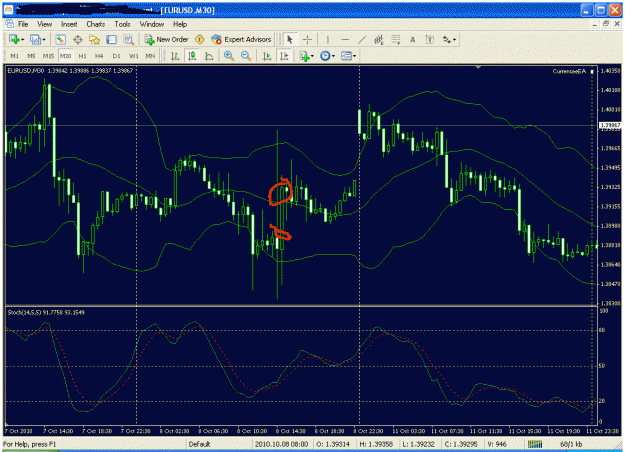
Task: Expand the Templates dropdown arrow
Action: [354, 56]
